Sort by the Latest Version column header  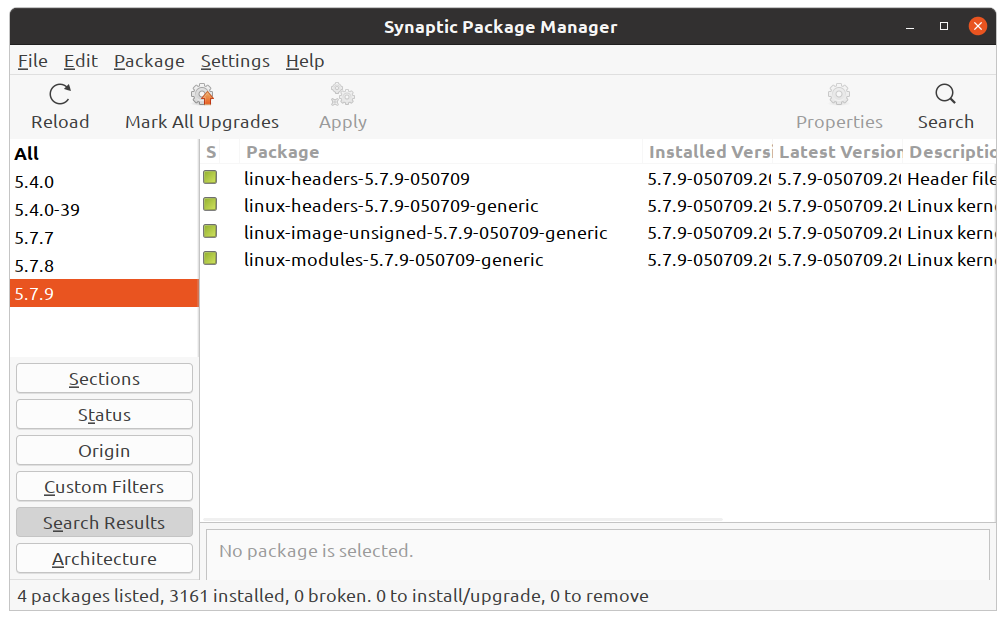[x=839, y=152]
